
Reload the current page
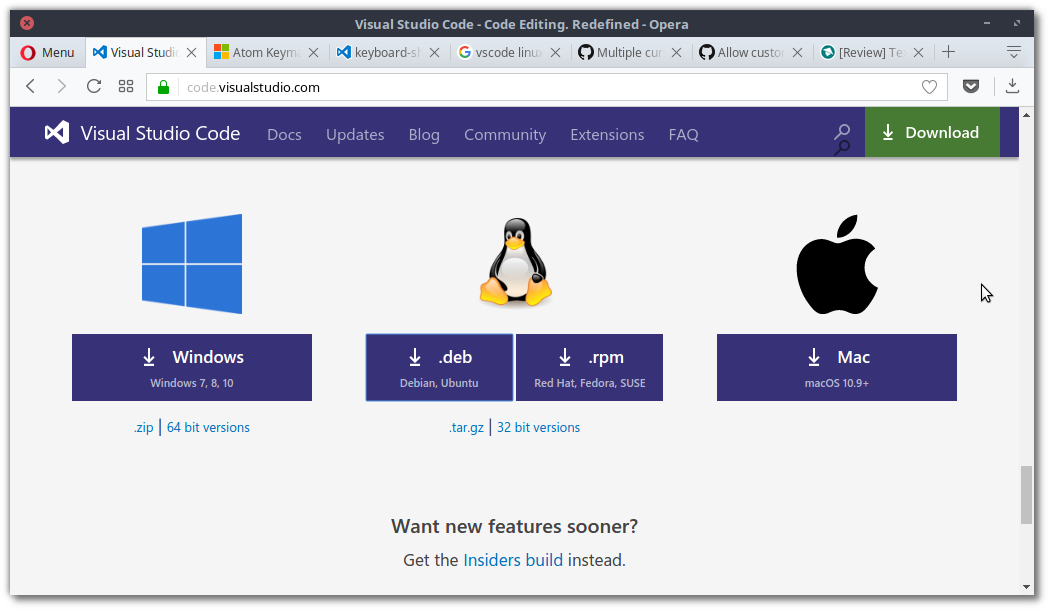click(93, 87)
